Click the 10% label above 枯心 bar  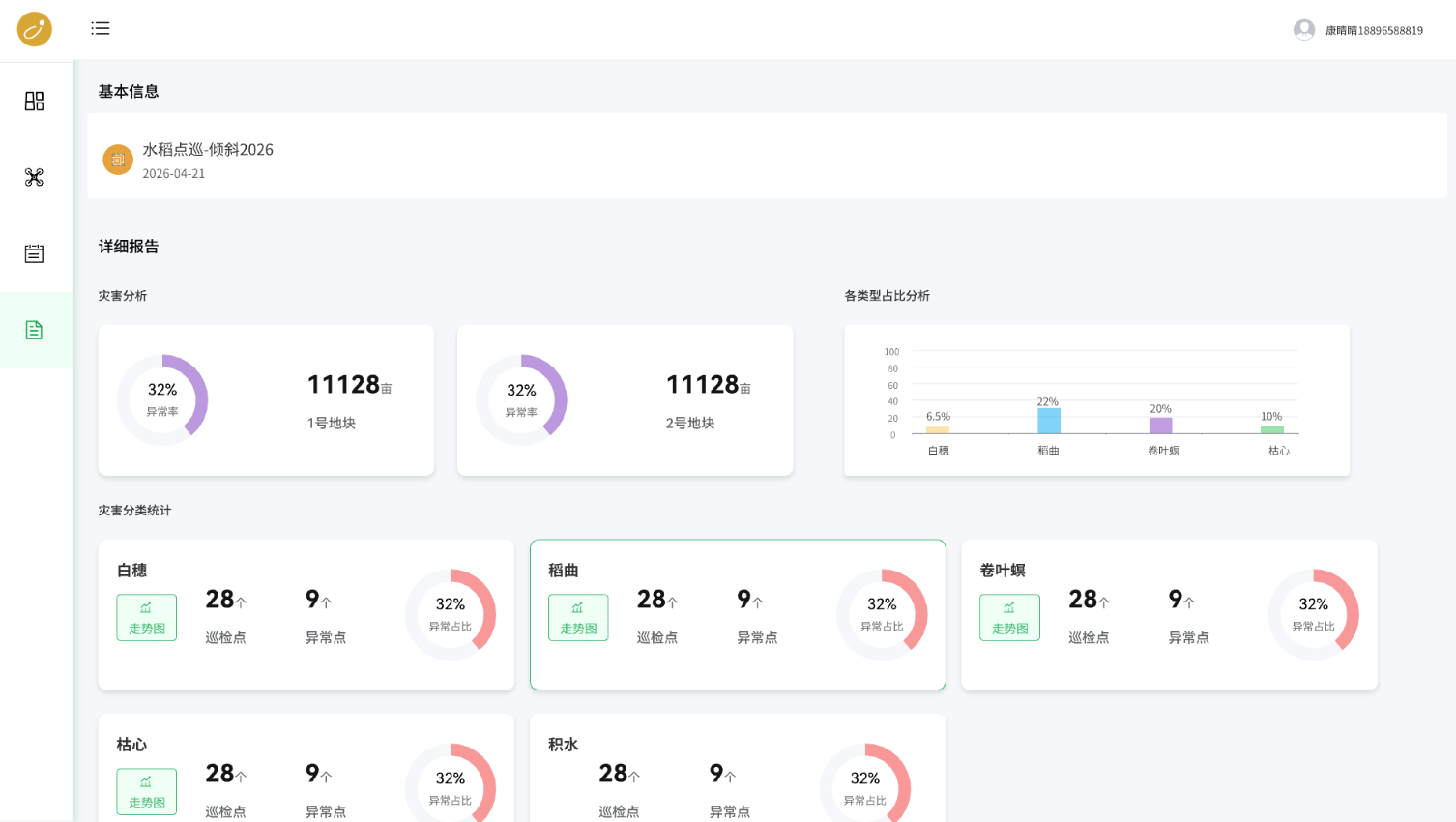[x=1271, y=417]
